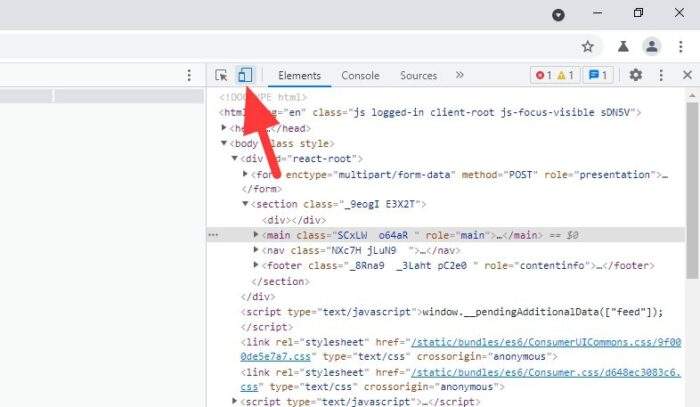Screen dimensions: 700x407
Task: Select the closing </form> tag line
Action: pyautogui.click(x=262, y=189)
